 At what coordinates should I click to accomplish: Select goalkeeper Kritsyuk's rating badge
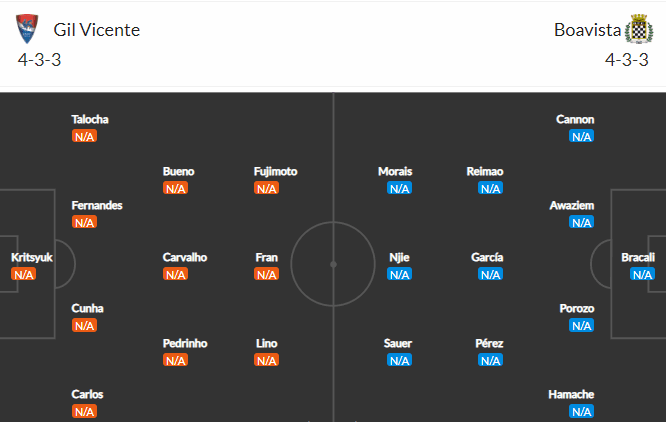click(x=23, y=274)
